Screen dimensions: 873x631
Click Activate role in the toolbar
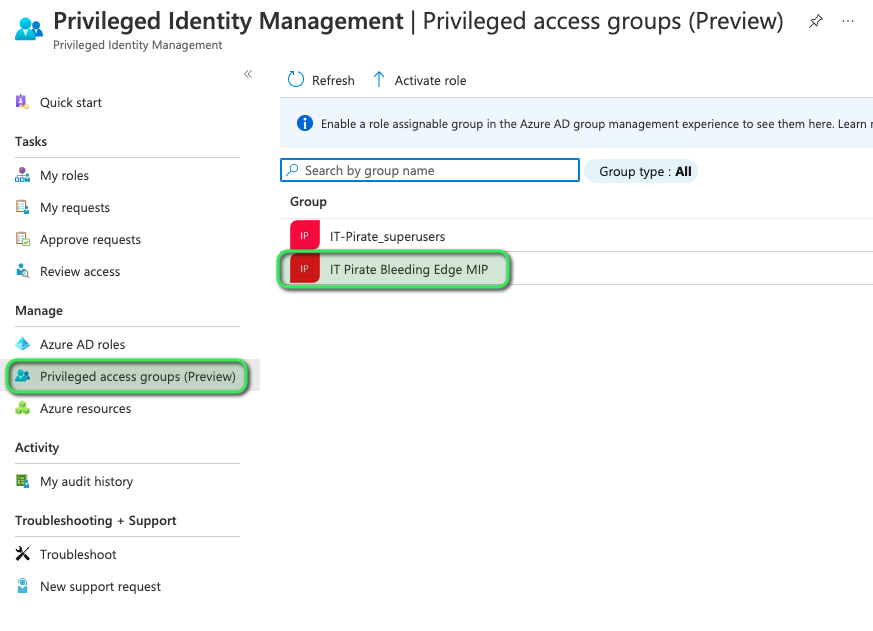point(430,81)
